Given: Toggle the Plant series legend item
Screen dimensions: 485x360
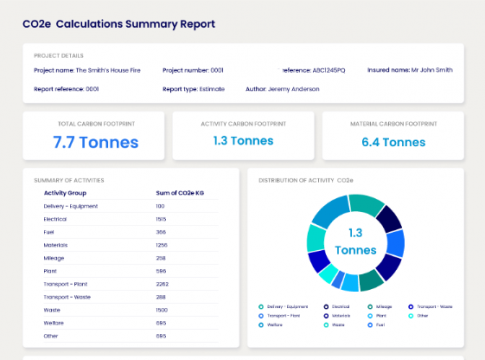Looking at the screenshot, I should tap(377, 316).
